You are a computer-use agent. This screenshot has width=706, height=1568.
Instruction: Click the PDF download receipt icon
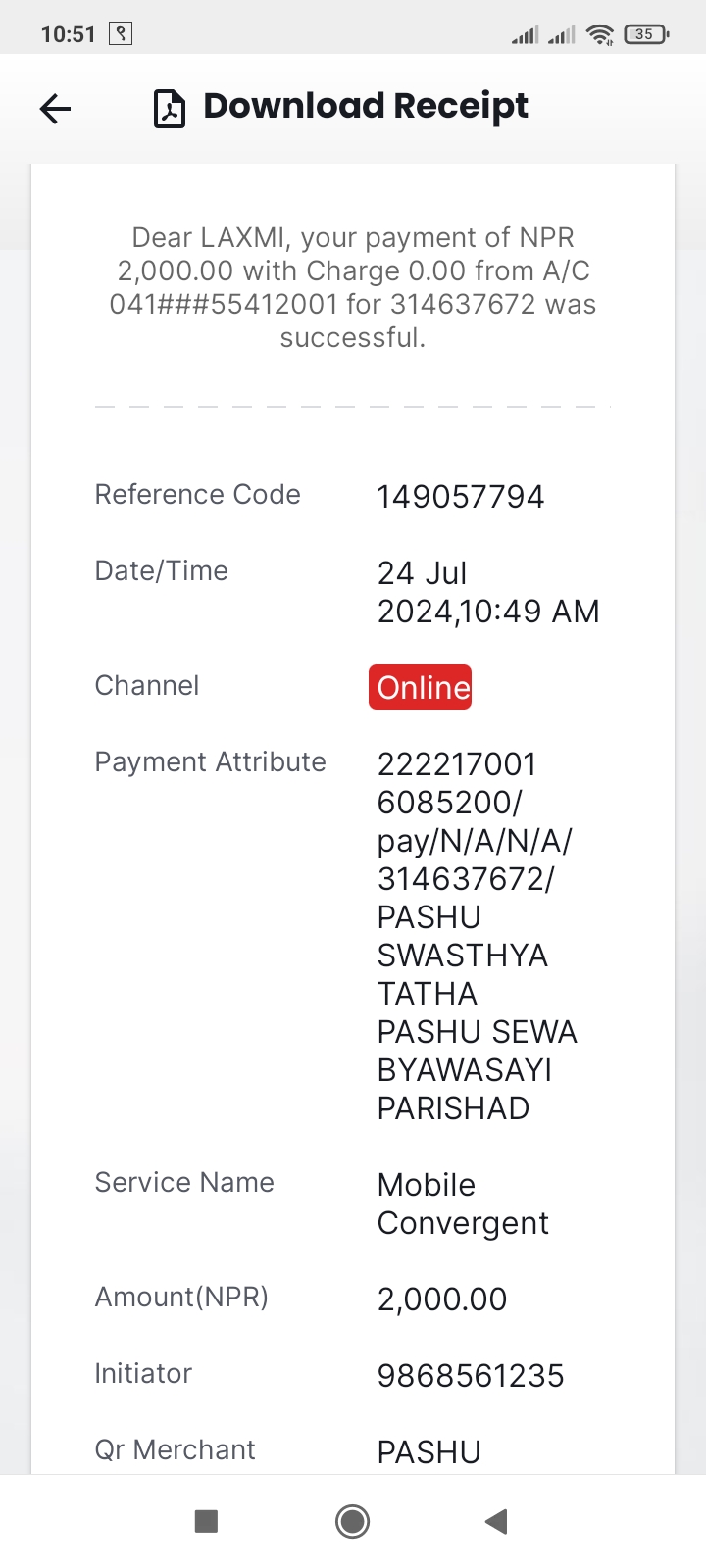(170, 109)
